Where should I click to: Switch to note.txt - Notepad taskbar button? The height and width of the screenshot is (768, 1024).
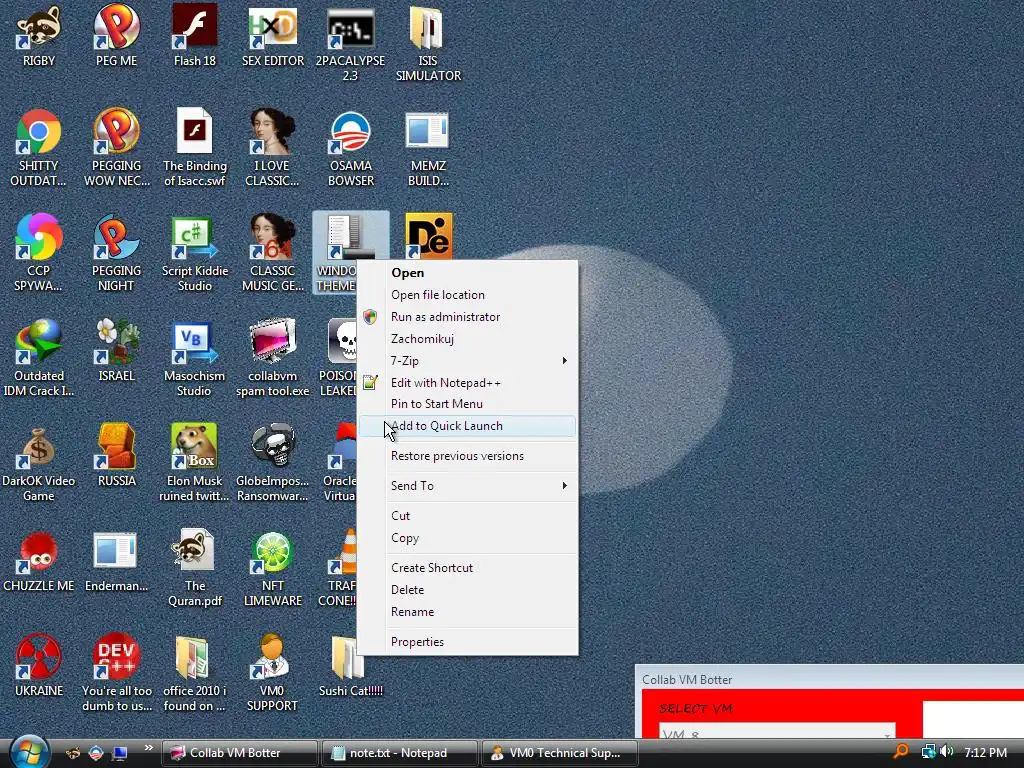[x=399, y=753]
